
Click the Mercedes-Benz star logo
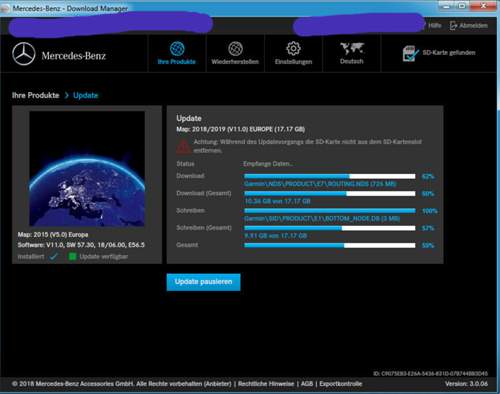tap(24, 54)
